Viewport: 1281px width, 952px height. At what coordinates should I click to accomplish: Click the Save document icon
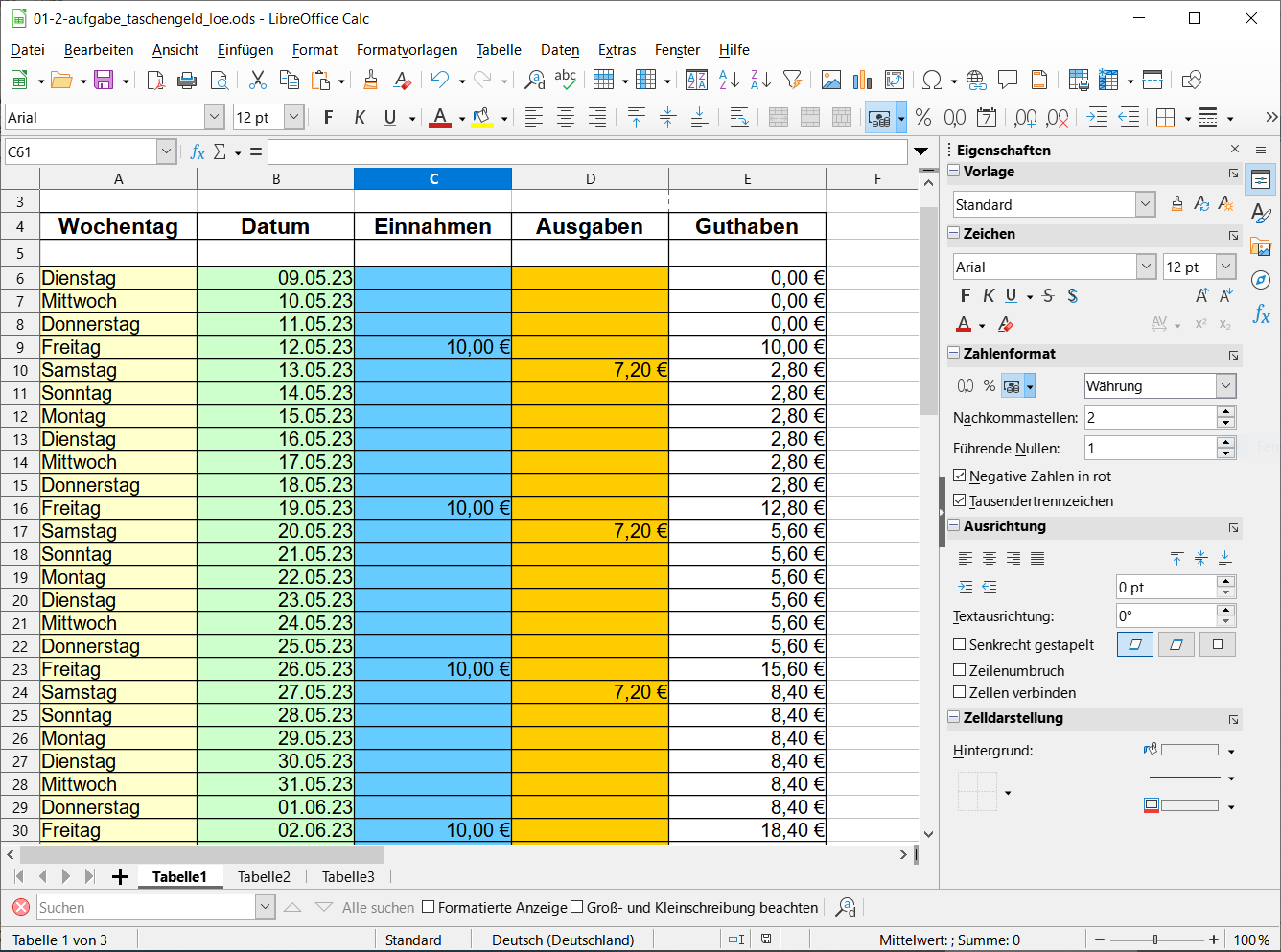click(103, 81)
